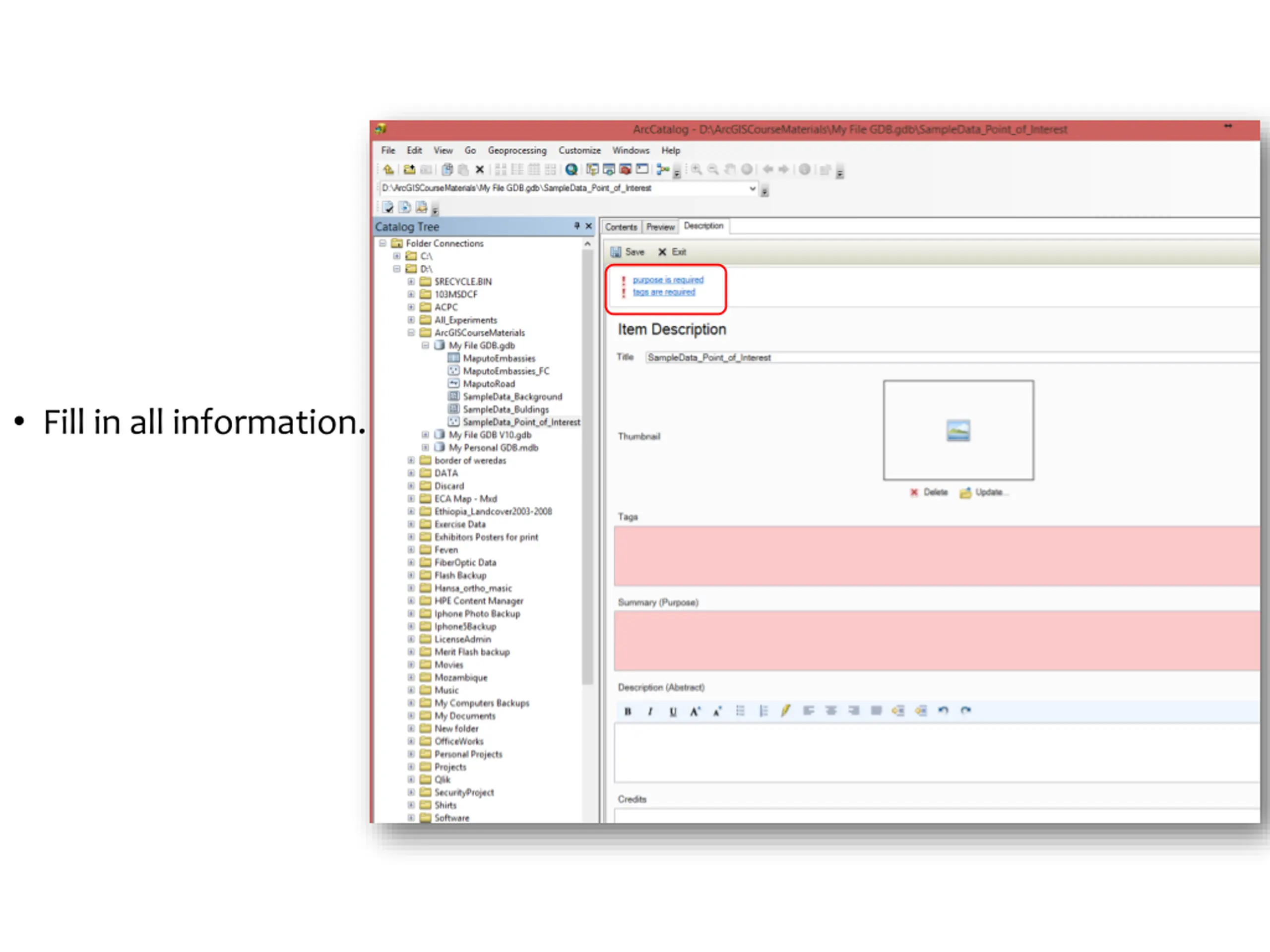Select MaputoRoad in the Catalog Tree

489,384
